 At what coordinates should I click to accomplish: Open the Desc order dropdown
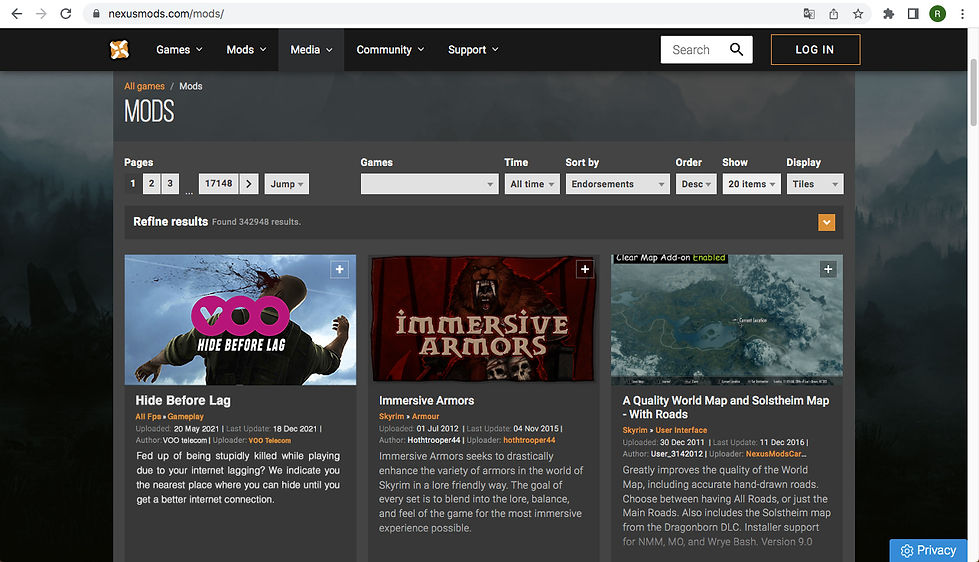pos(696,184)
